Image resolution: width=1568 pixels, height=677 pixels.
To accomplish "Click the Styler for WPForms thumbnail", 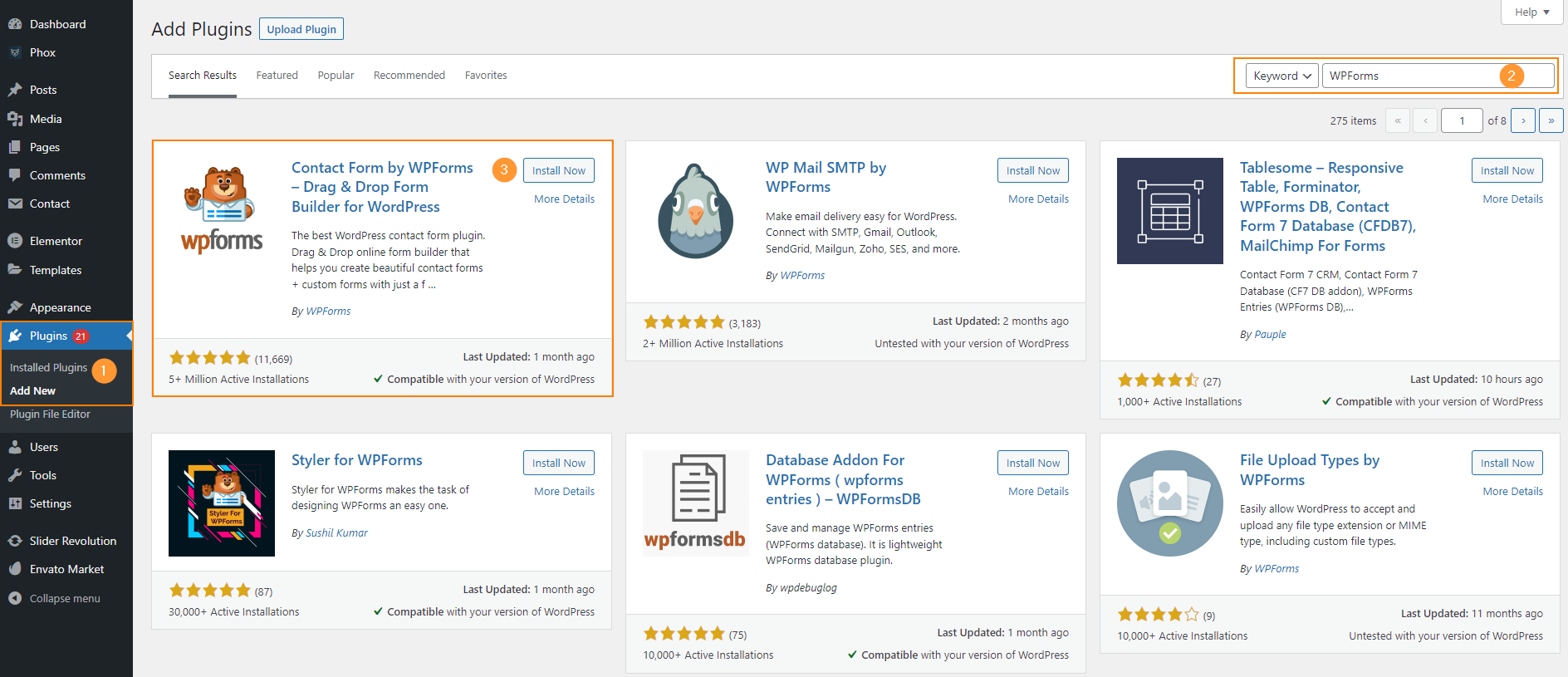I will pyautogui.click(x=222, y=503).
